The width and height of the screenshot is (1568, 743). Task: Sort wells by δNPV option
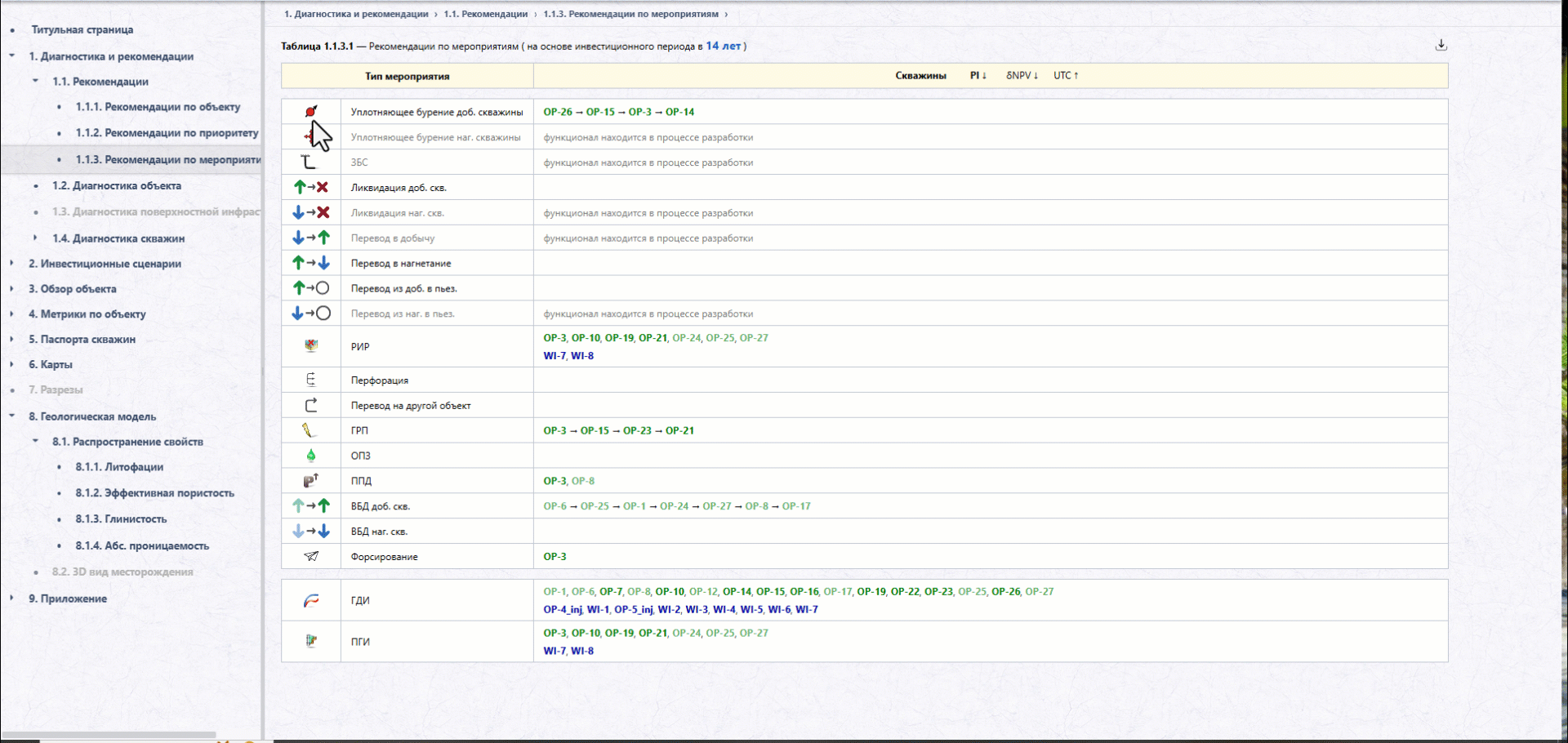[x=1022, y=75]
